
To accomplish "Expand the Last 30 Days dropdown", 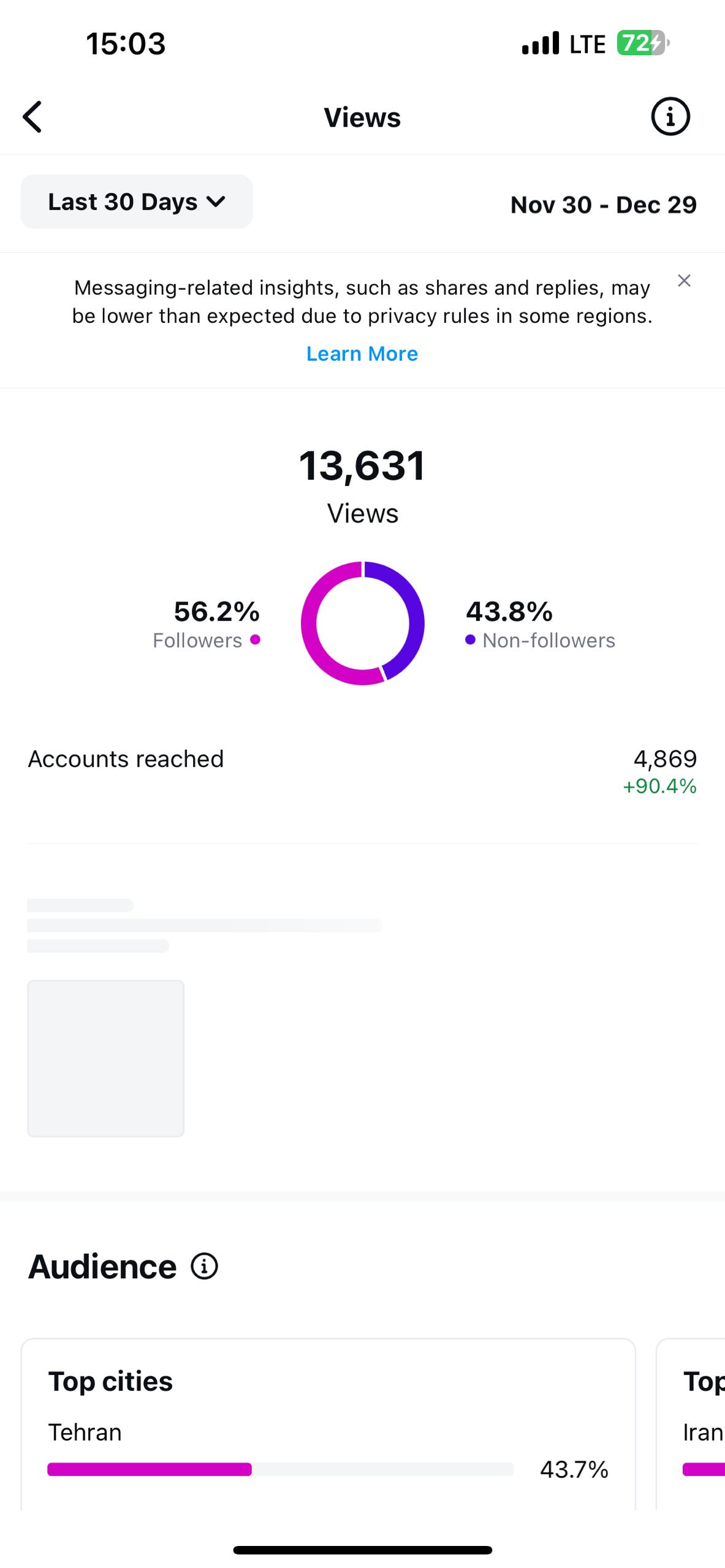I will coord(137,202).
